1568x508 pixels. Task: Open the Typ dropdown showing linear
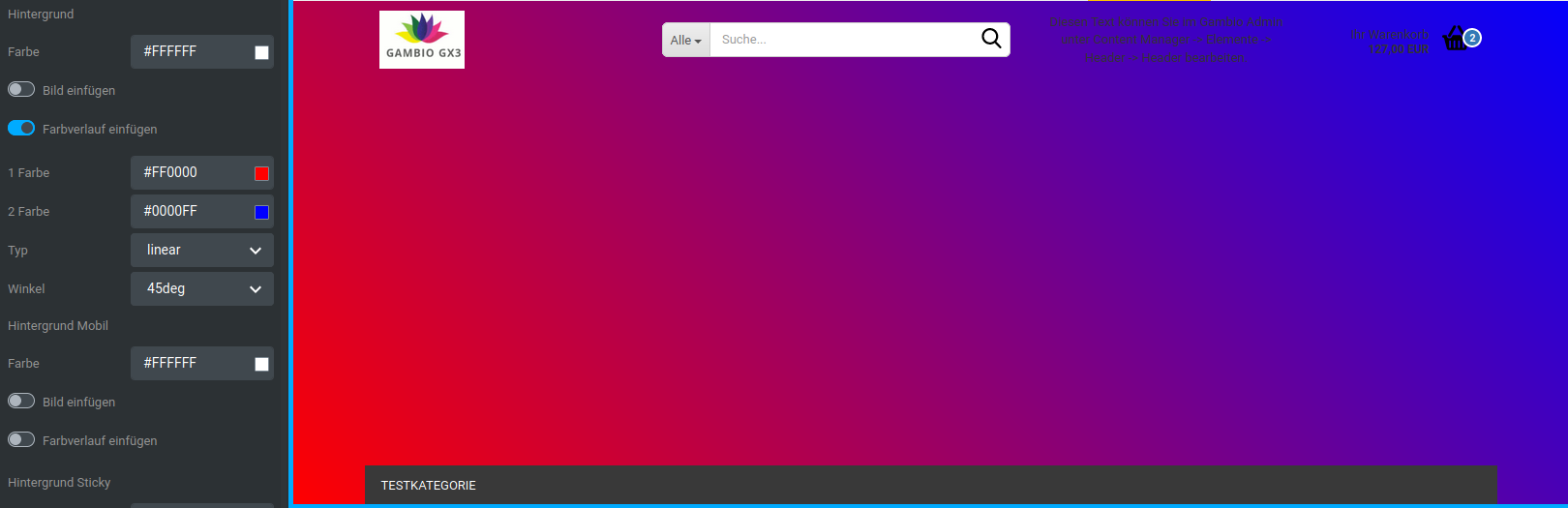(202, 251)
